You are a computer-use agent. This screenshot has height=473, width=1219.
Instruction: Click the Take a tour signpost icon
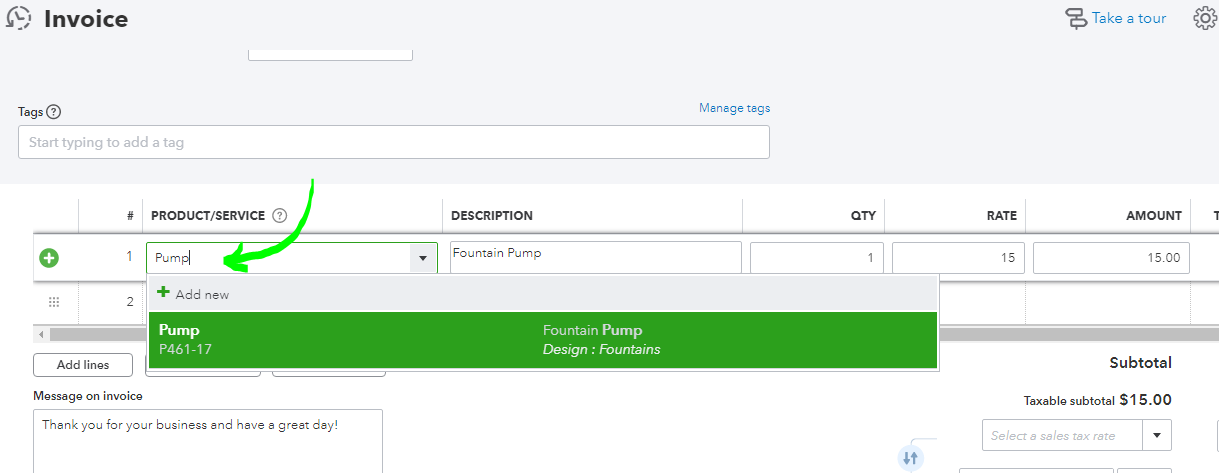(x=1076, y=18)
